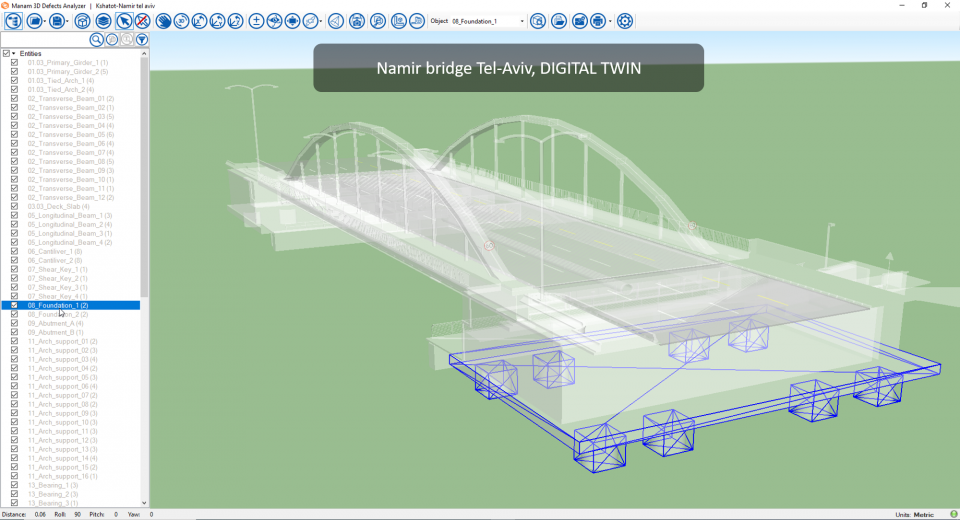Image resolution: width=960 pixels, height=520 pixels.
Task: Click the rotate around Z axis icon
Action: click(236, 21)
